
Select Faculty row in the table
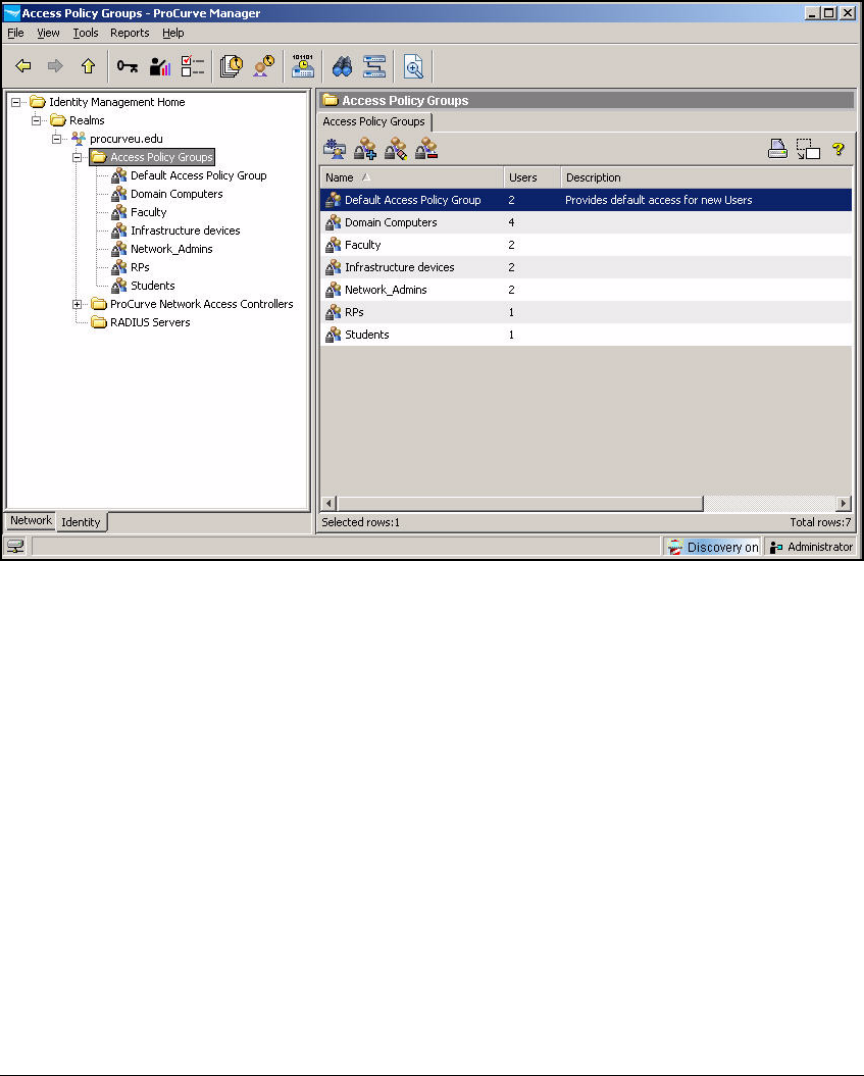[586, 245]
